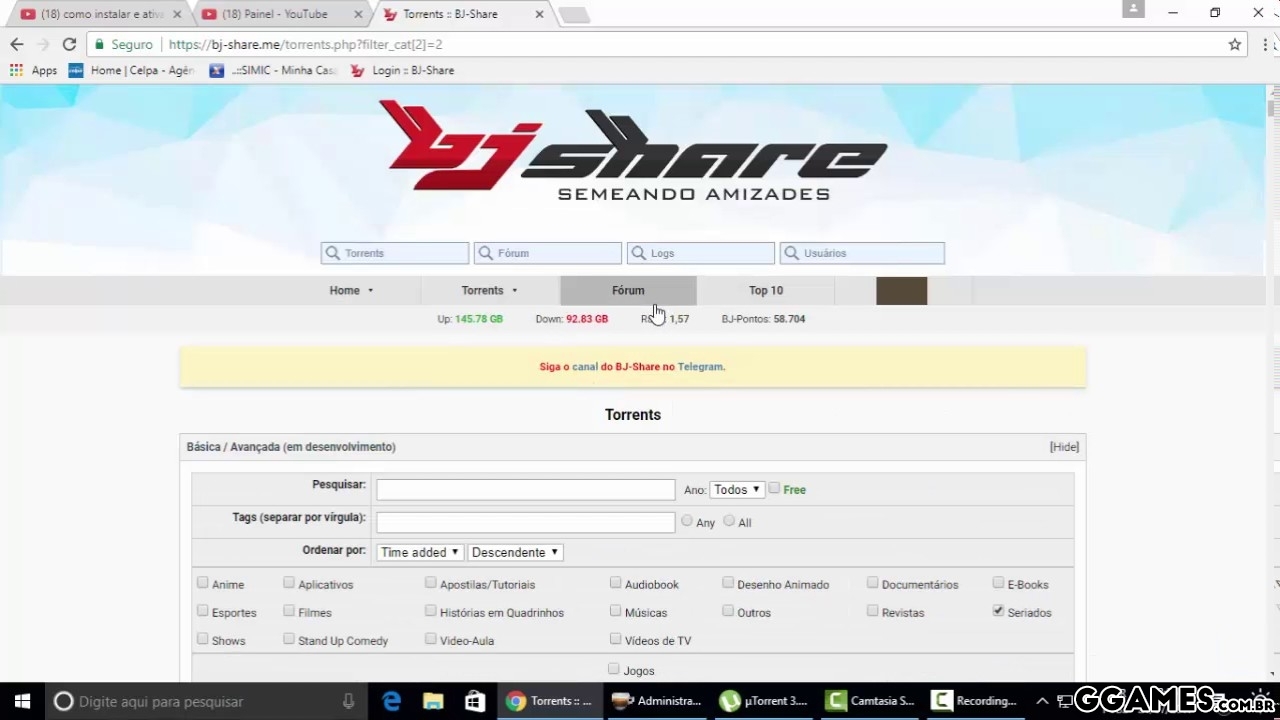Change the Descendente sort order dropdown

[x=514, y=551]
